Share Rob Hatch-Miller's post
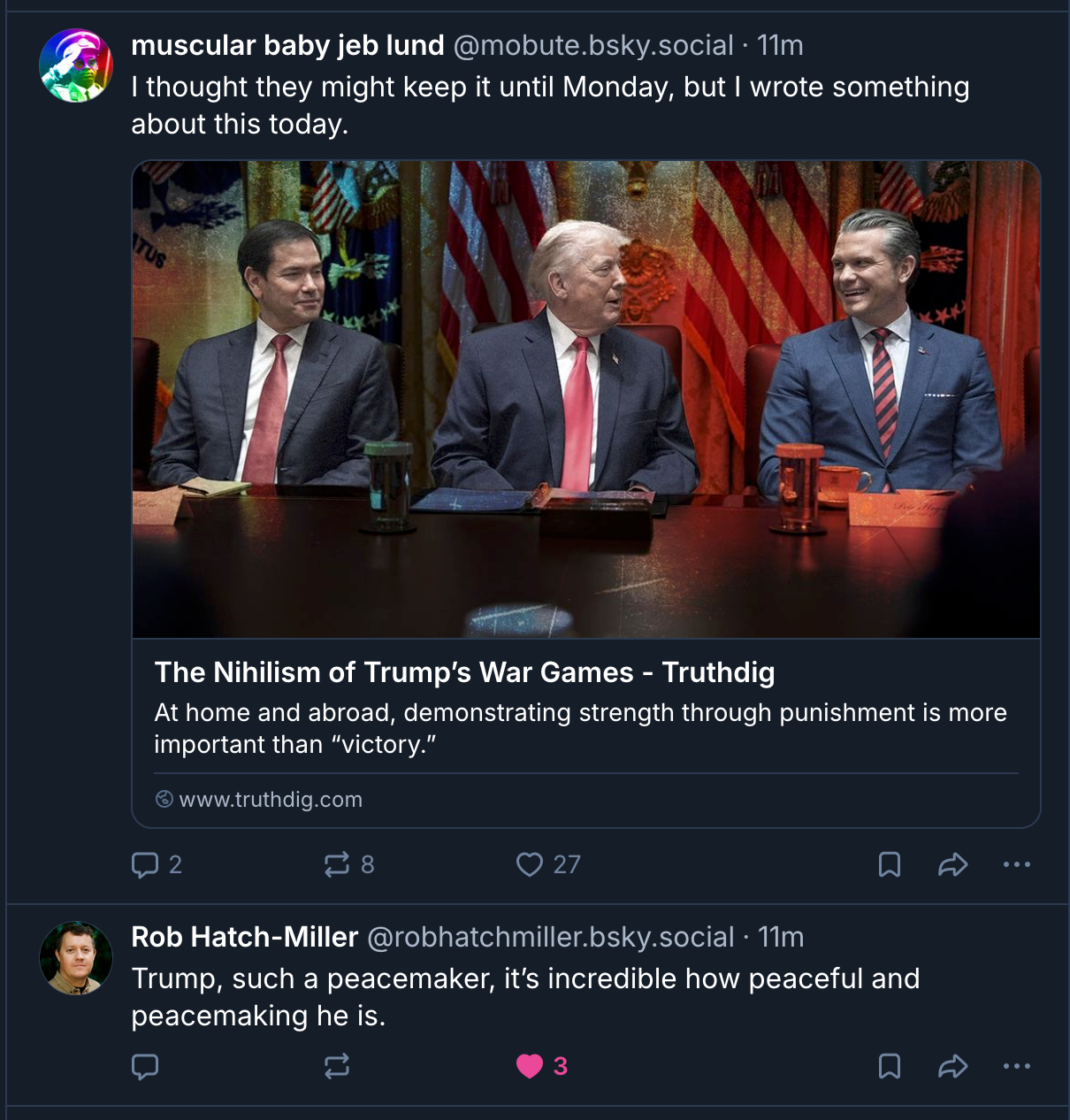Image resolution: width=1070 pixels, height=1120 pixels. pyautogui.click(x=952, y=1066)
